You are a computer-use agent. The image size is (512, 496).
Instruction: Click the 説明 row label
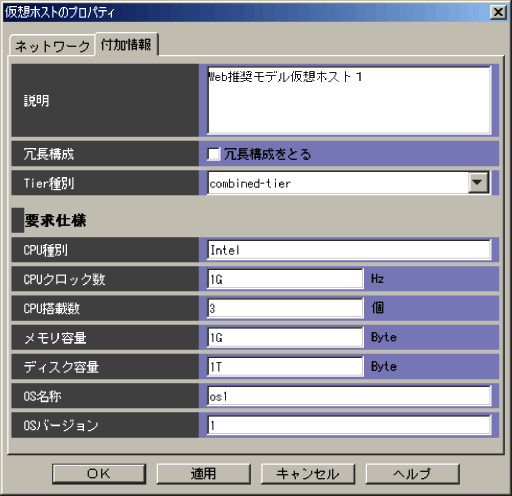(x=36, y=100)
